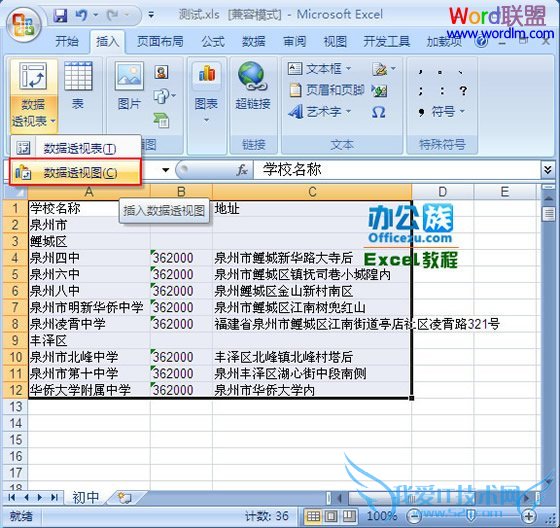Select cell containing 华侨大学附属中学
Screen dimensions: 560x528
[x=89, y=390]
